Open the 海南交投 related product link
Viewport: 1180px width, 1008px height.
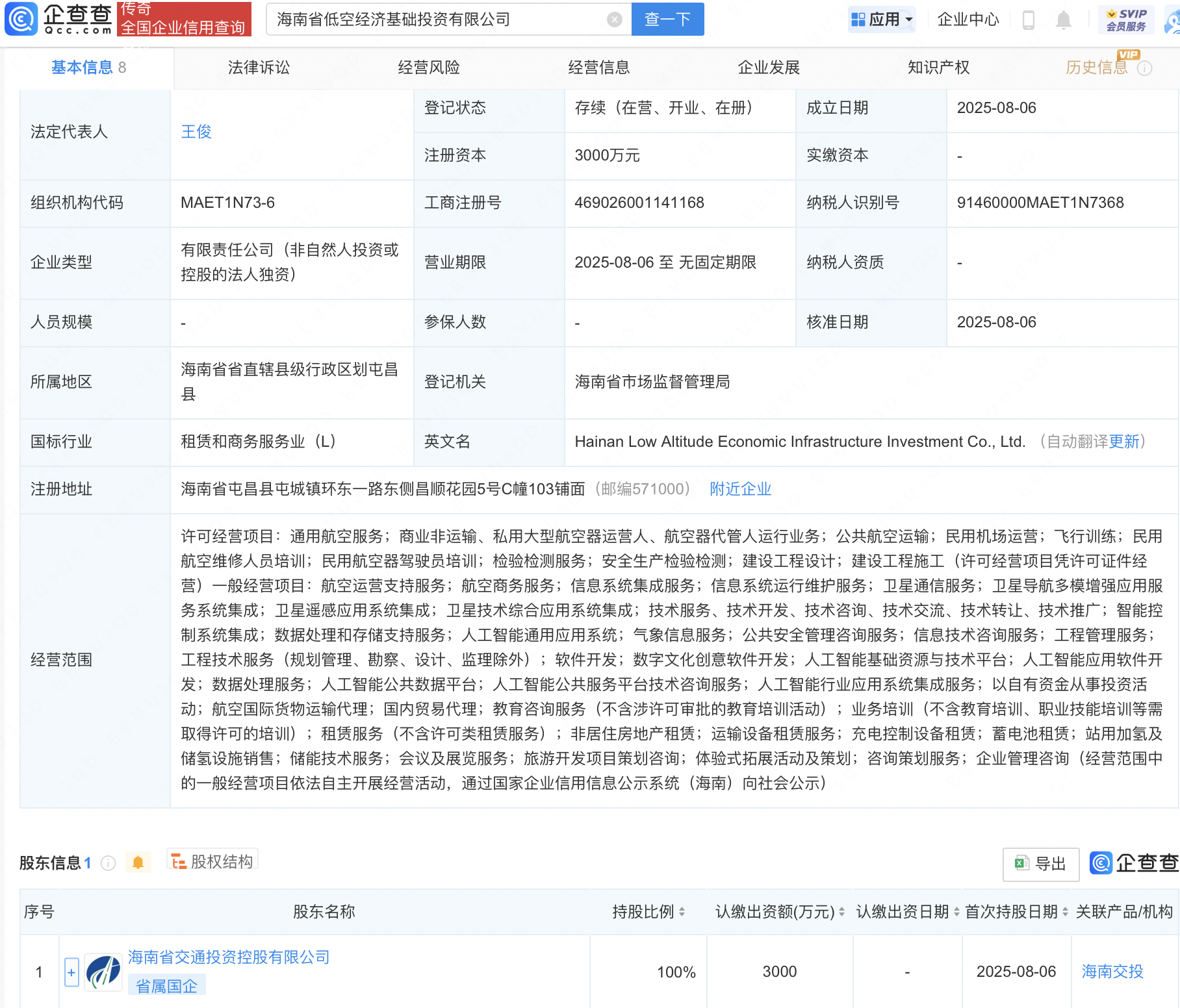1112,972
